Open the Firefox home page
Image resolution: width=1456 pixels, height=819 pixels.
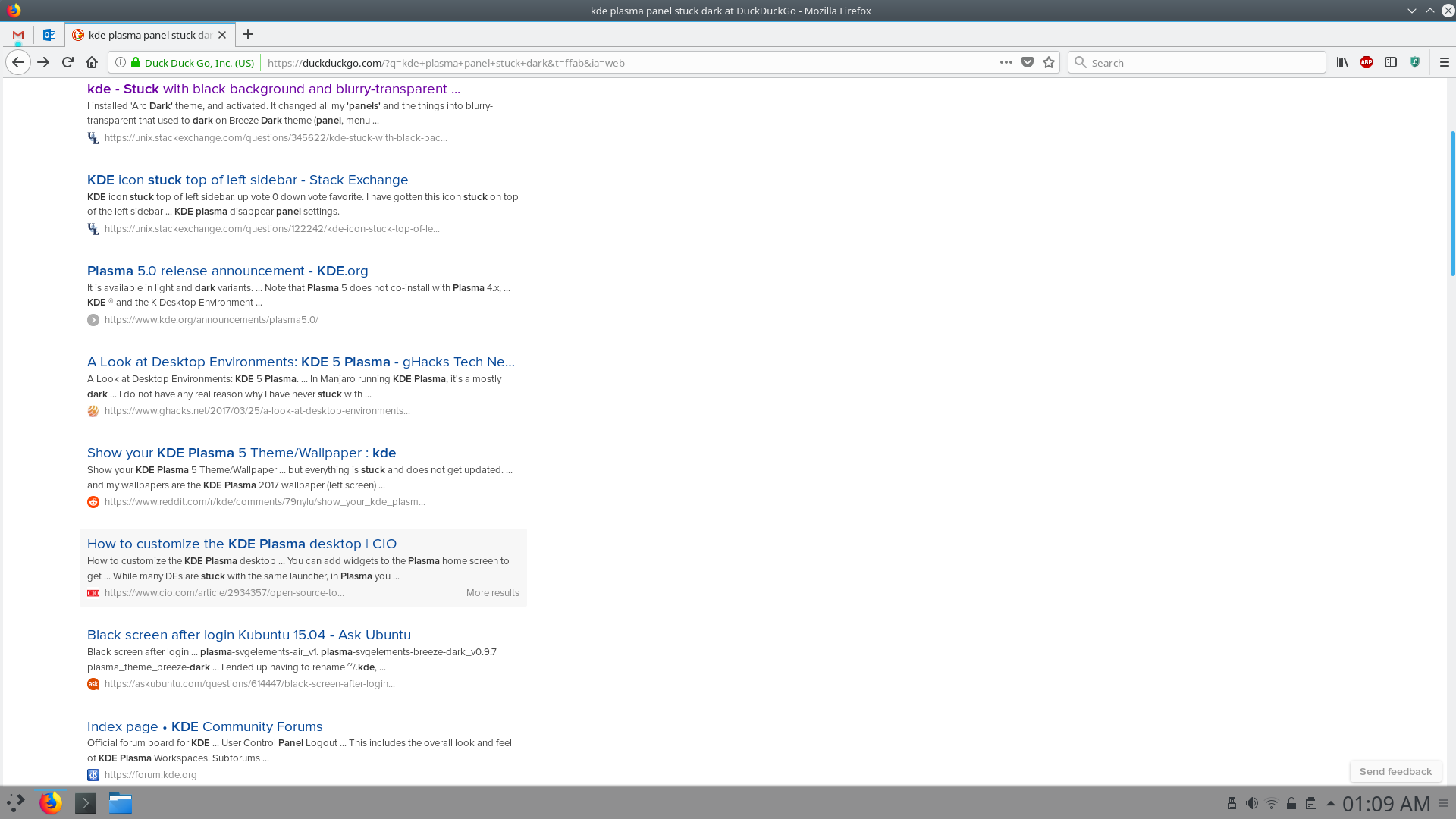click(92, 62)
